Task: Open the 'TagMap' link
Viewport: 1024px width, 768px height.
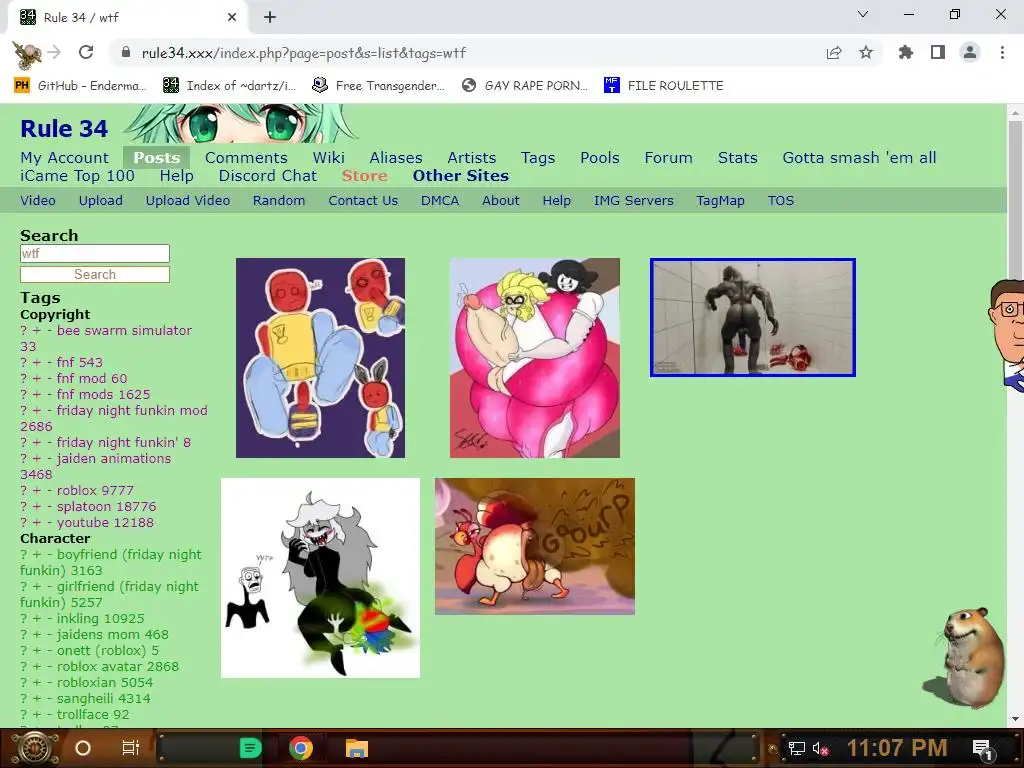Action: pyautogui.click(x=720, y=201)
